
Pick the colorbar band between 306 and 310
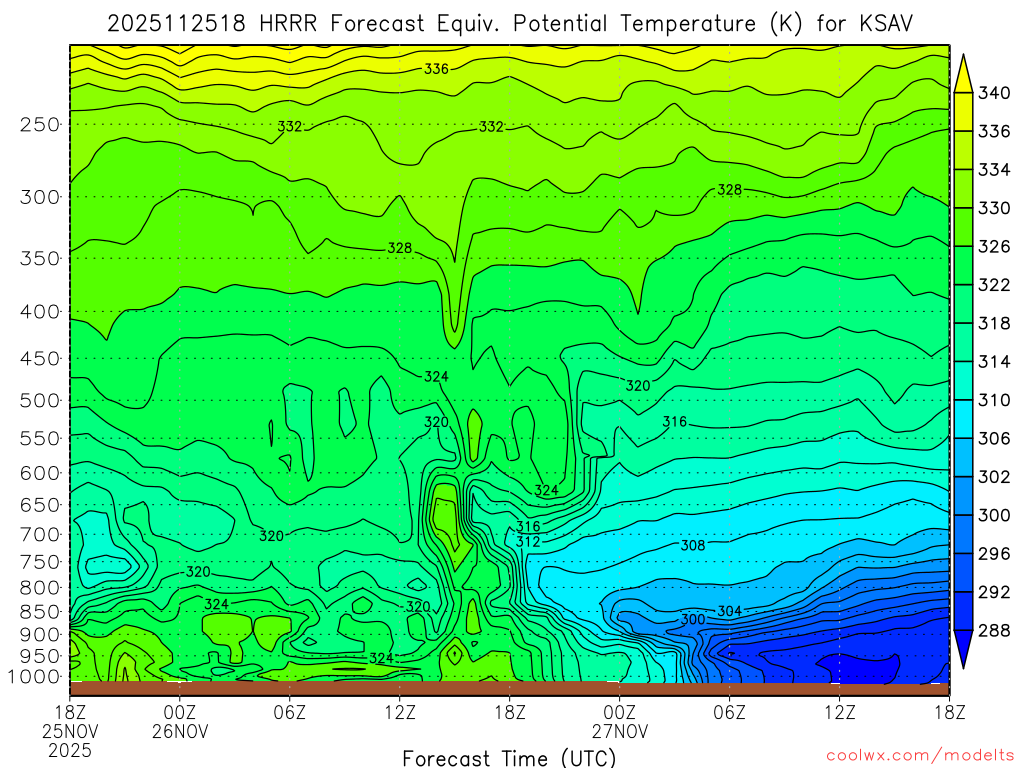tap(963, 419)
